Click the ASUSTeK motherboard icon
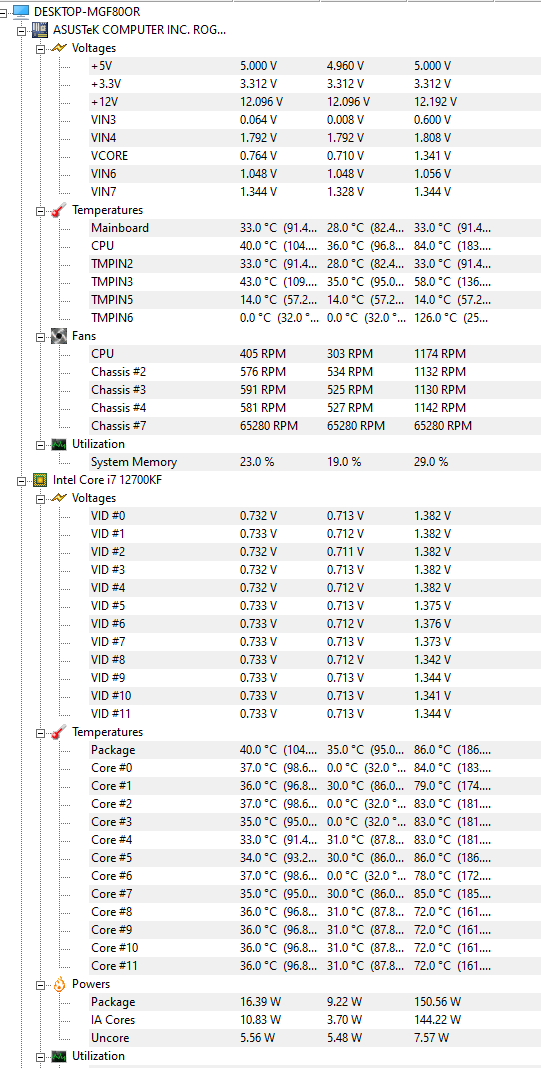541x1068 pixels. 40,30
